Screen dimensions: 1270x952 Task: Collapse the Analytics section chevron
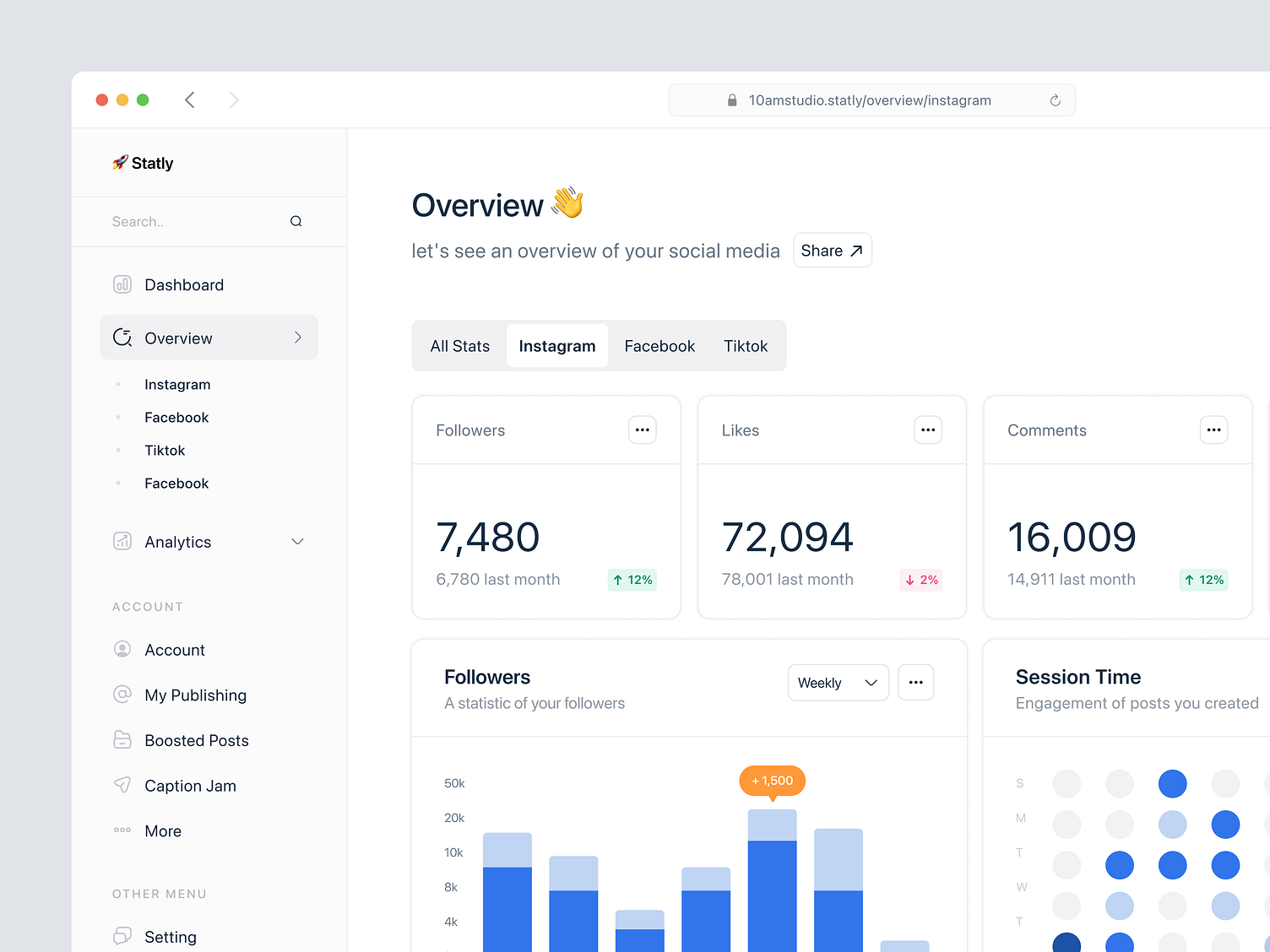297,541
